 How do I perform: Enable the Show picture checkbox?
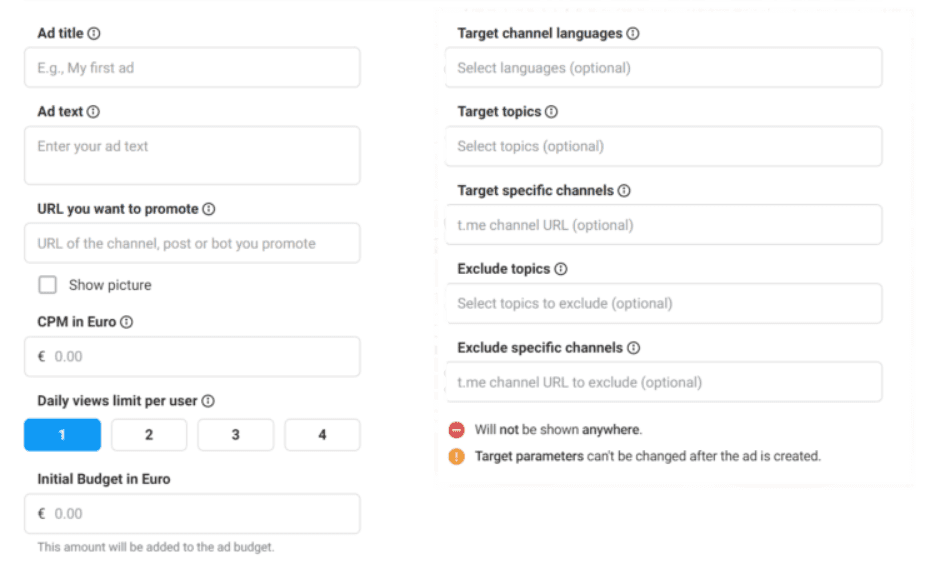coord(48,285)
